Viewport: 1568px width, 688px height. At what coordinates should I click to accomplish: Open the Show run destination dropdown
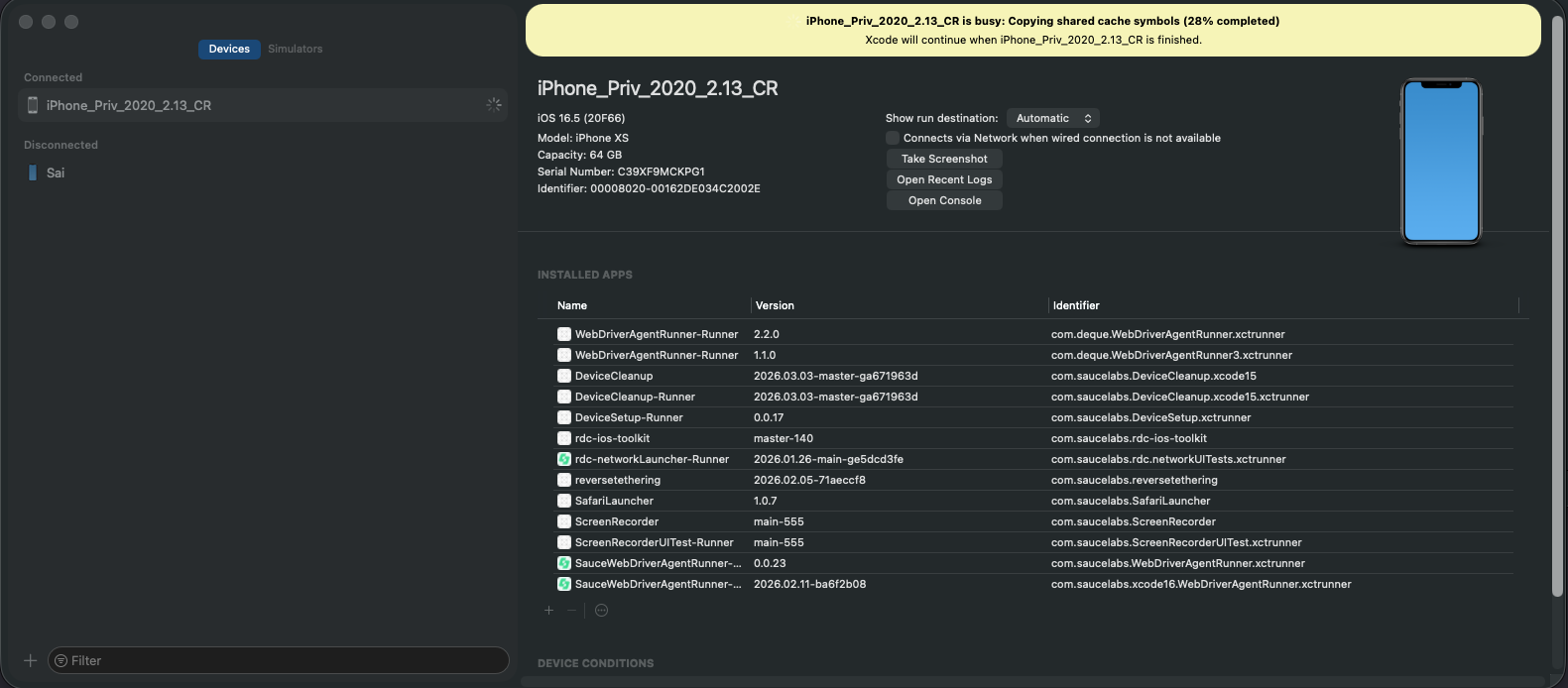[x=1052, y=118]
